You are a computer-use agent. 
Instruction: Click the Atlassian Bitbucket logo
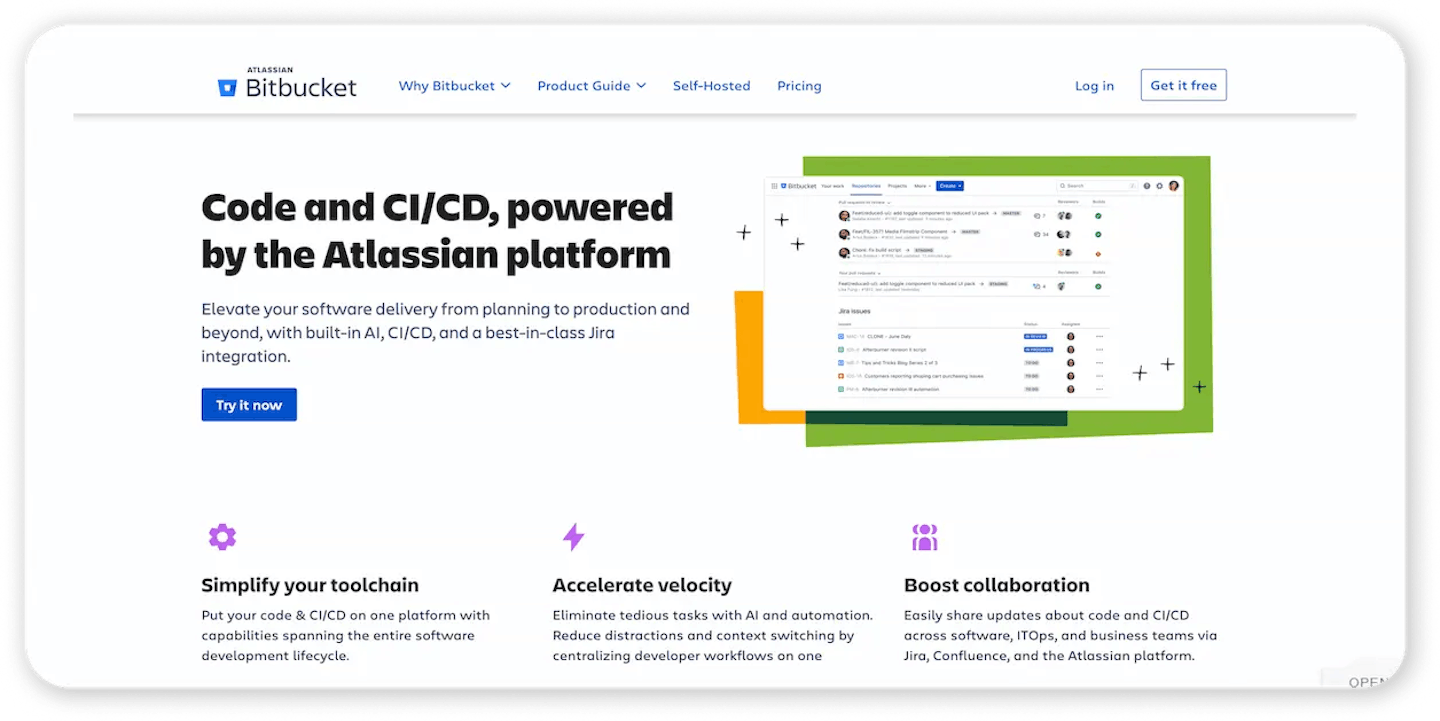(287, 85)
